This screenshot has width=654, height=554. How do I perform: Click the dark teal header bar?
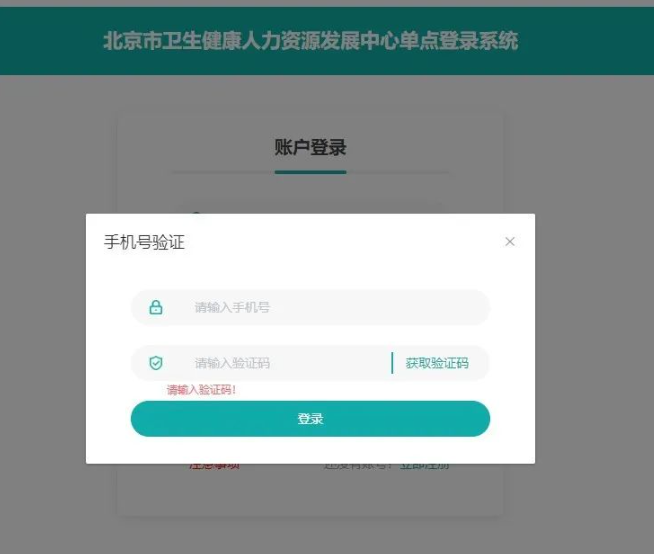click(327, 41)
